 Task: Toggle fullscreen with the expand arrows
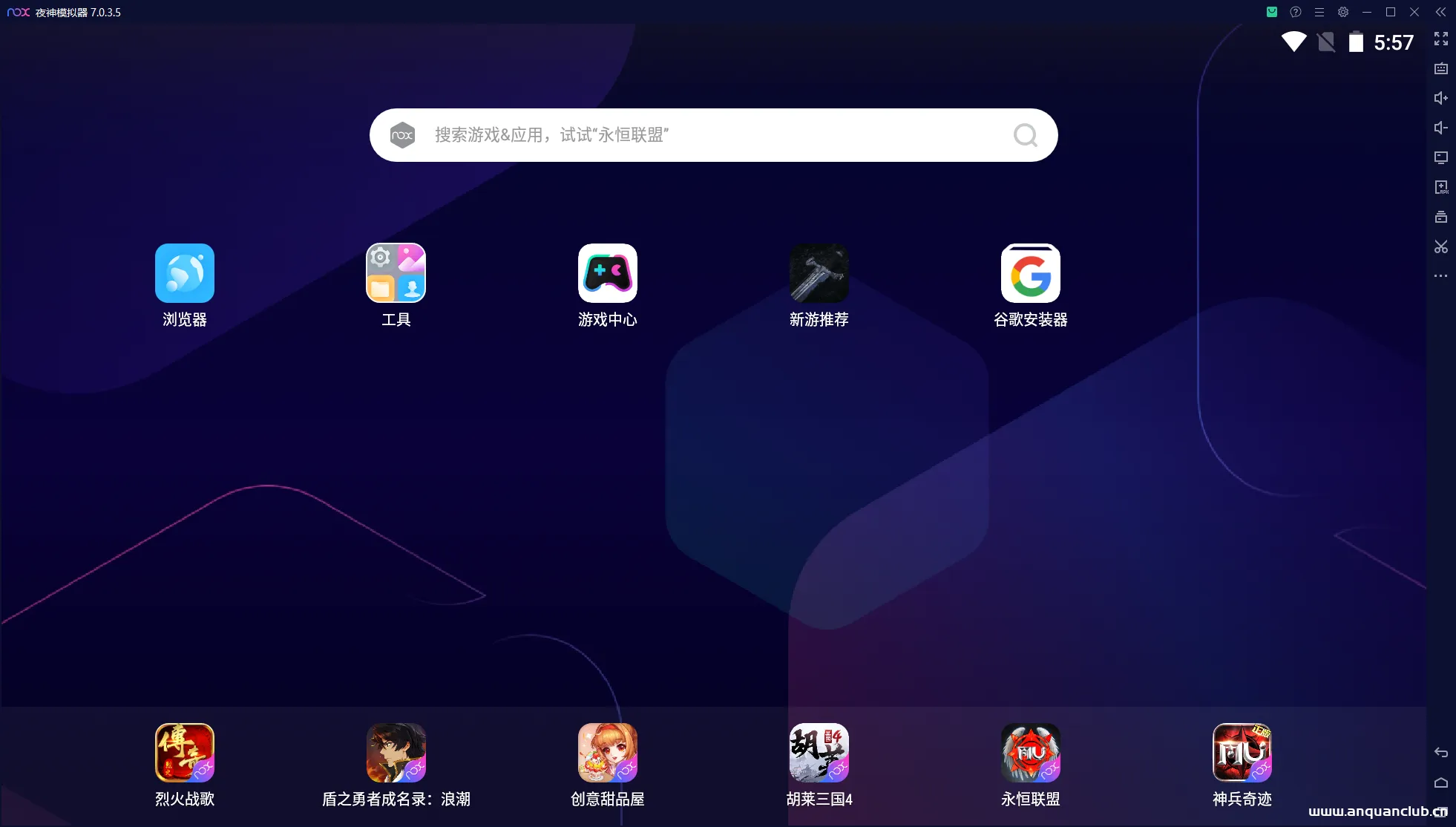click(1442, 39)
